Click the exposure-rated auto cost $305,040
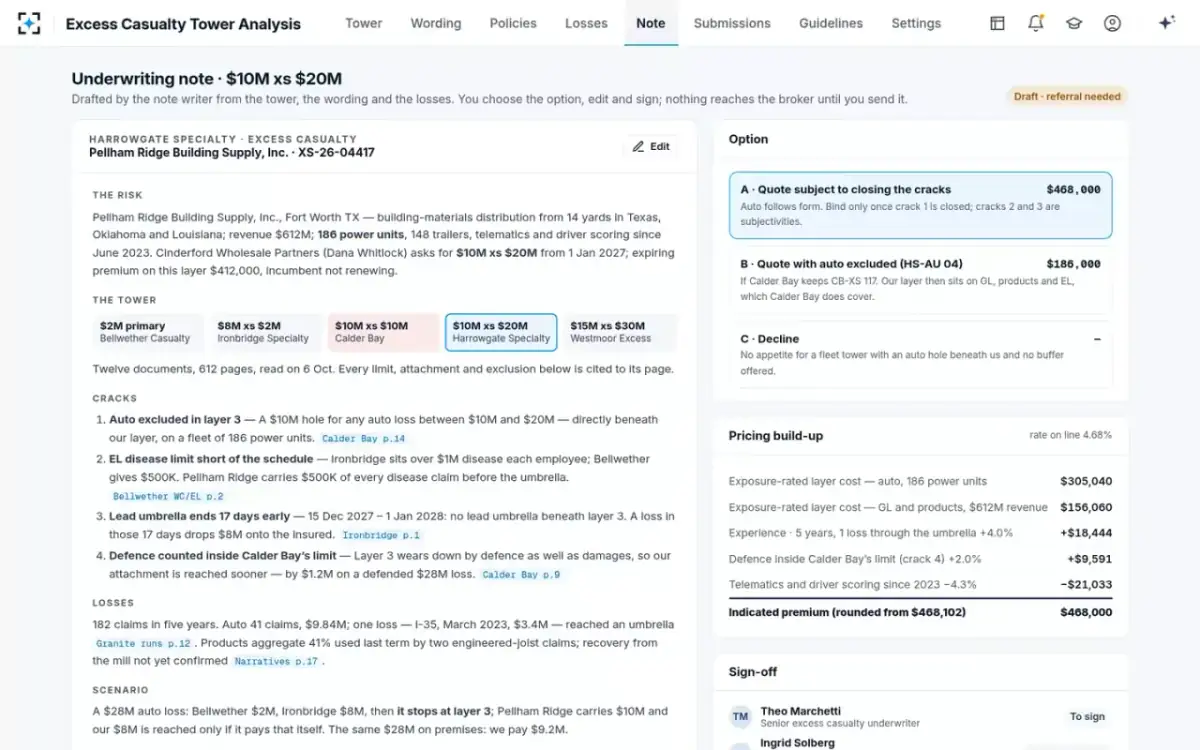This screenshot has width=1200, height=750. pyautogui.click(x=1086, y=481)
